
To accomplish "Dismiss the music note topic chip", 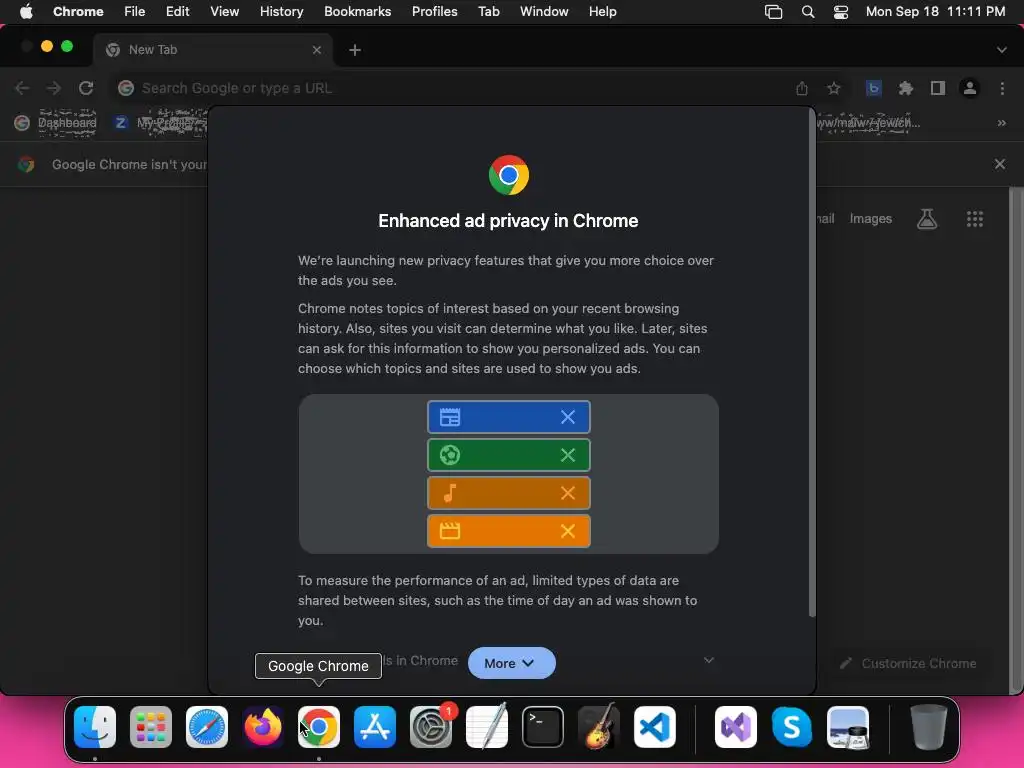I will pyautogui.click(x=568, y=493).
